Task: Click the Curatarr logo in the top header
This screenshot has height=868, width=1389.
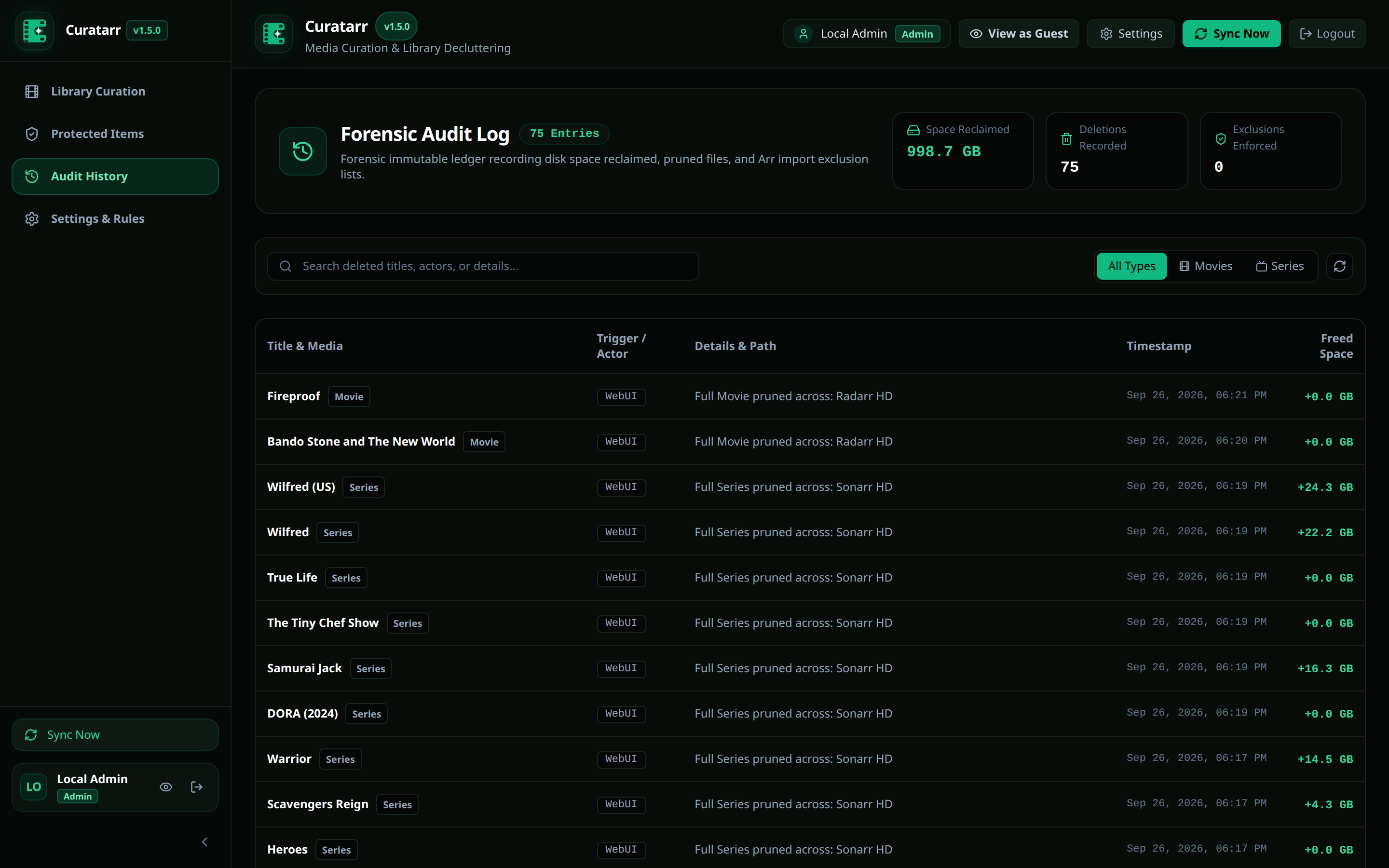Action: click(274, 34)
